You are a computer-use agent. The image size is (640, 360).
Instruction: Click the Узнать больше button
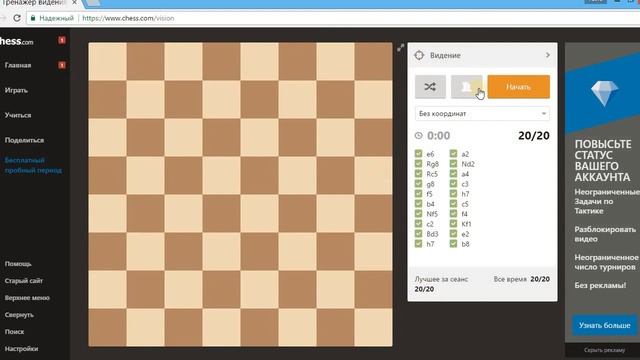tap(604, 325)
